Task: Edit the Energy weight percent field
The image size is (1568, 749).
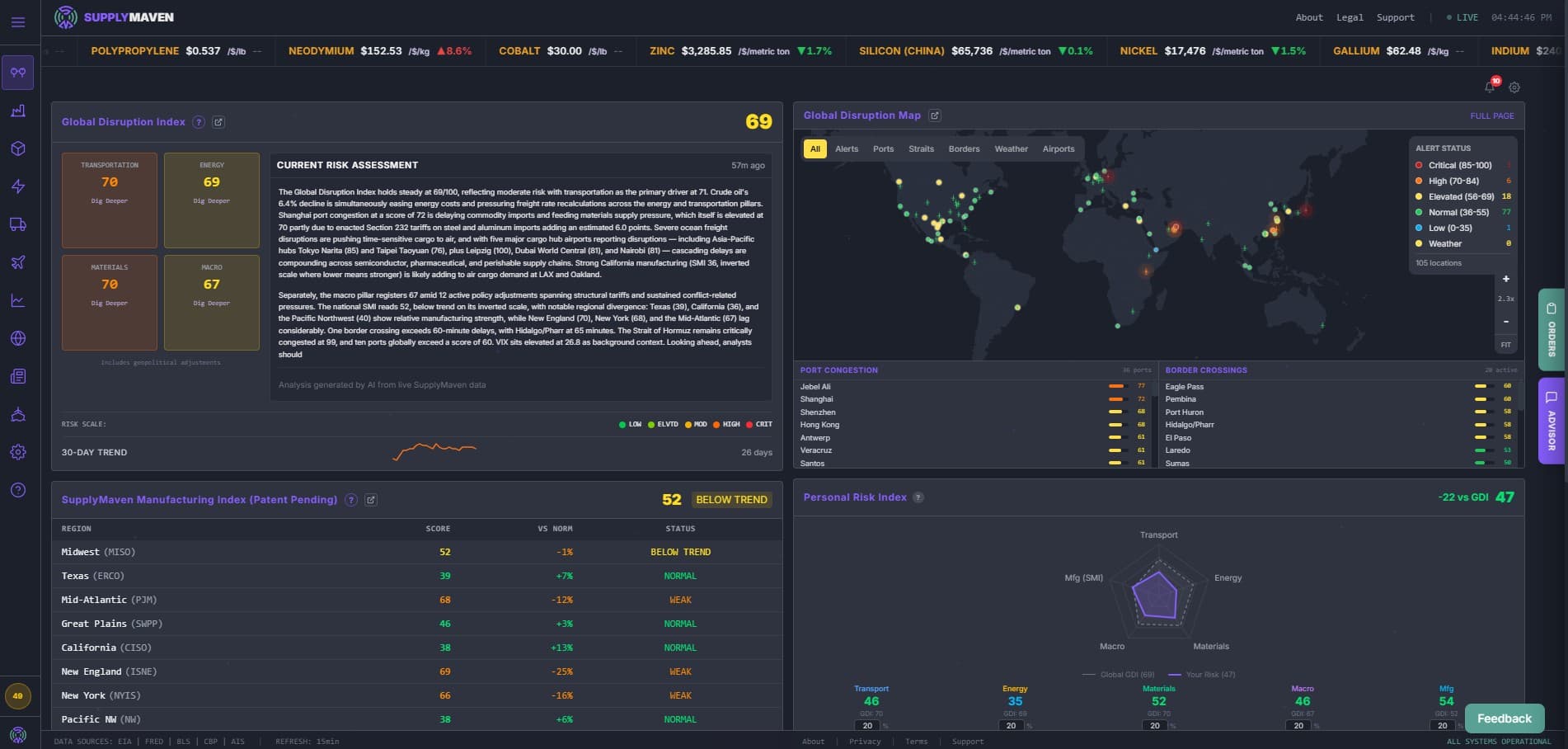Action: tap(1012, 726)
